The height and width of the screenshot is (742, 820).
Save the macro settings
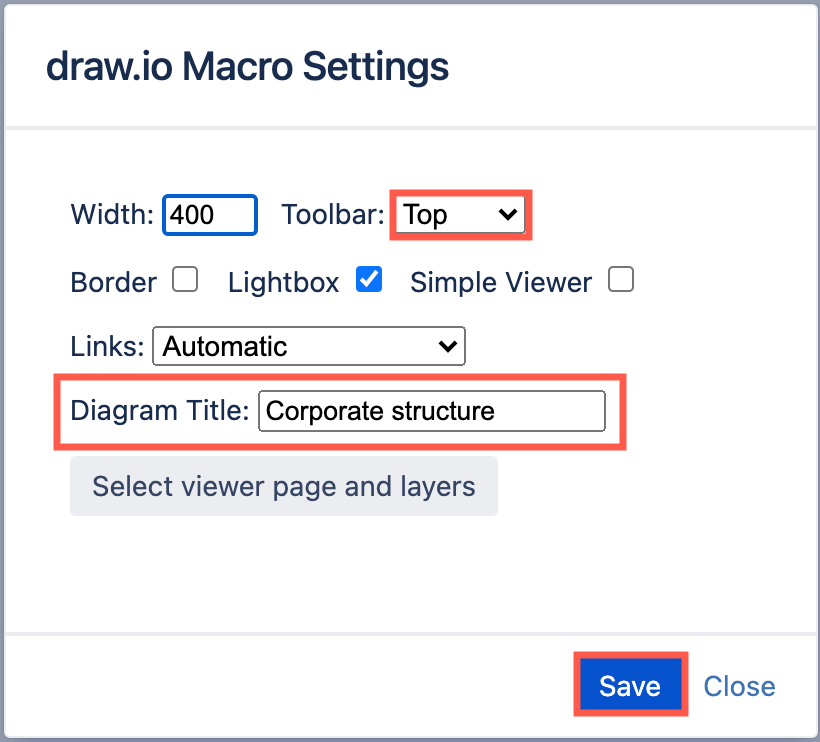tap(630, 686)
